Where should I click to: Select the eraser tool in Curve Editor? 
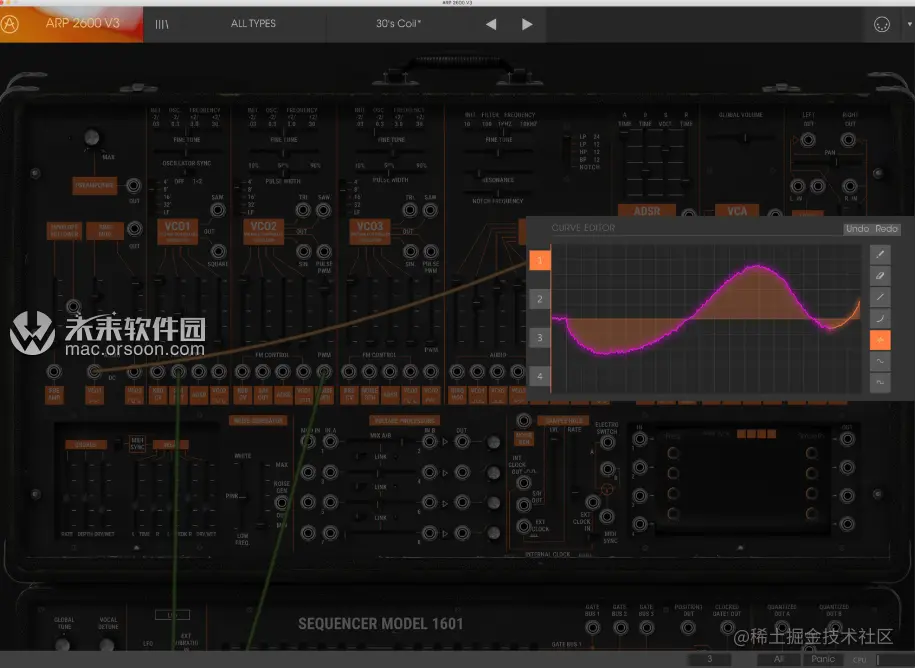coord(880,275)
